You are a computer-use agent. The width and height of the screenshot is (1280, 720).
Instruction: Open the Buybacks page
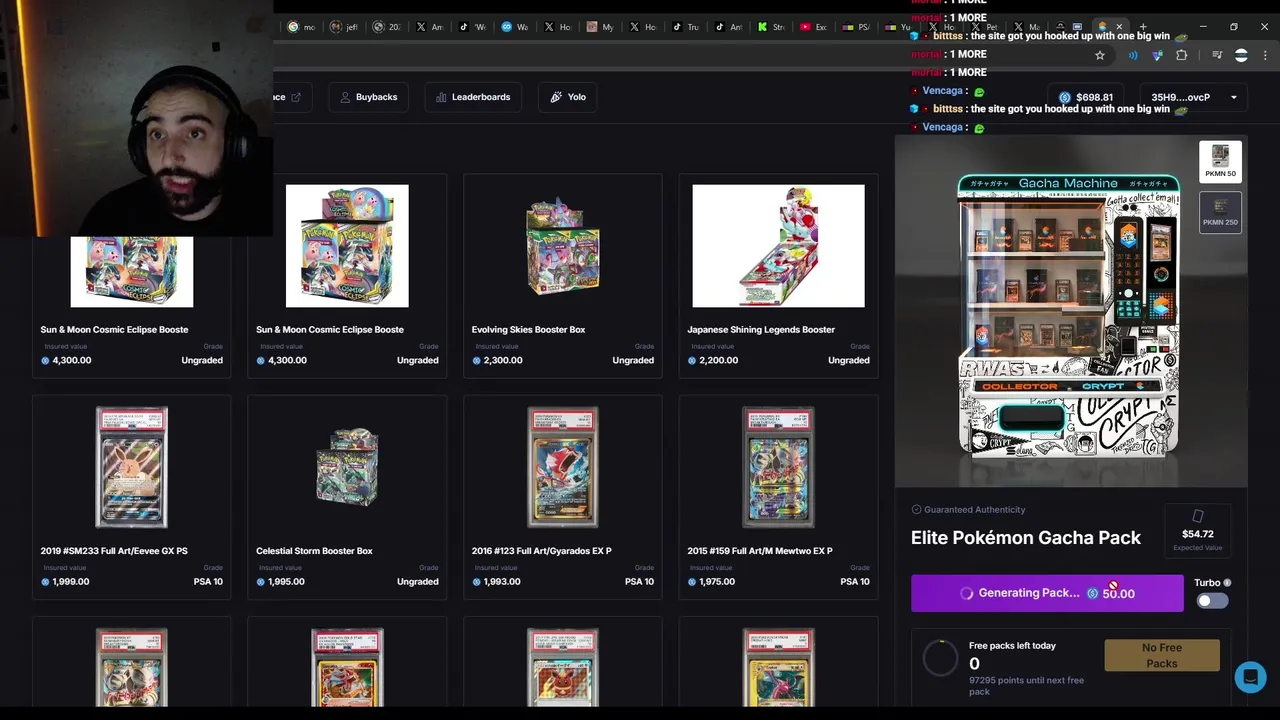[x=368, y=97]
